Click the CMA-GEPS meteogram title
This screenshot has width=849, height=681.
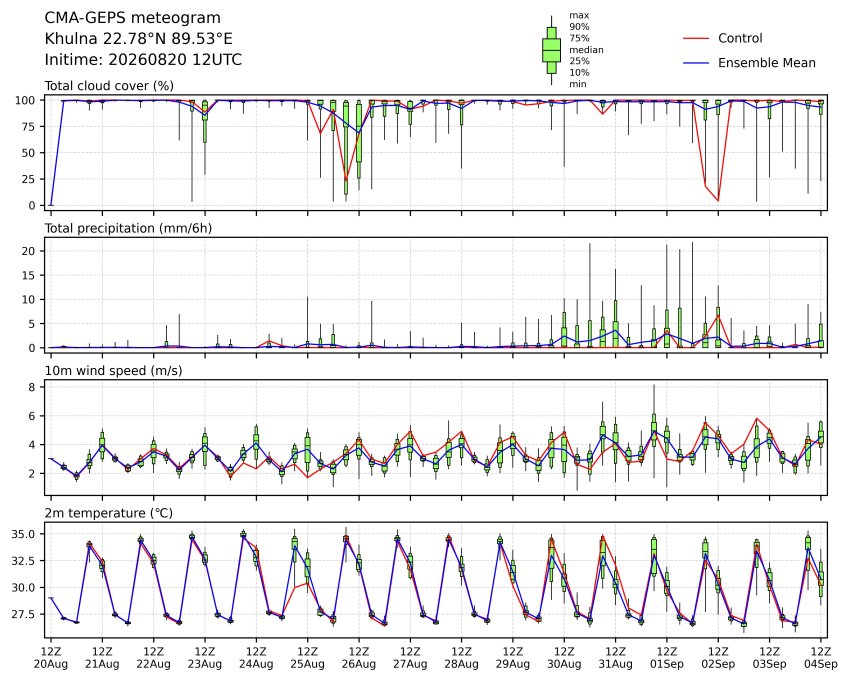coord(133,18)
